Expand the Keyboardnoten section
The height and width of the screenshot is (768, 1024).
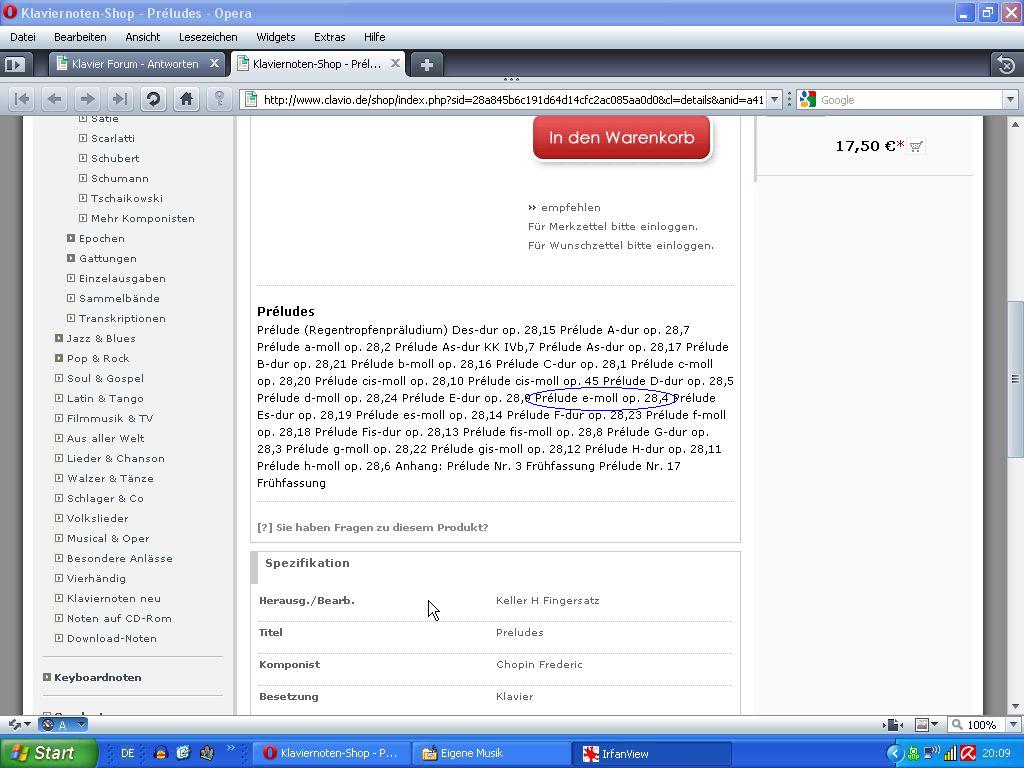tap(47, 677)
